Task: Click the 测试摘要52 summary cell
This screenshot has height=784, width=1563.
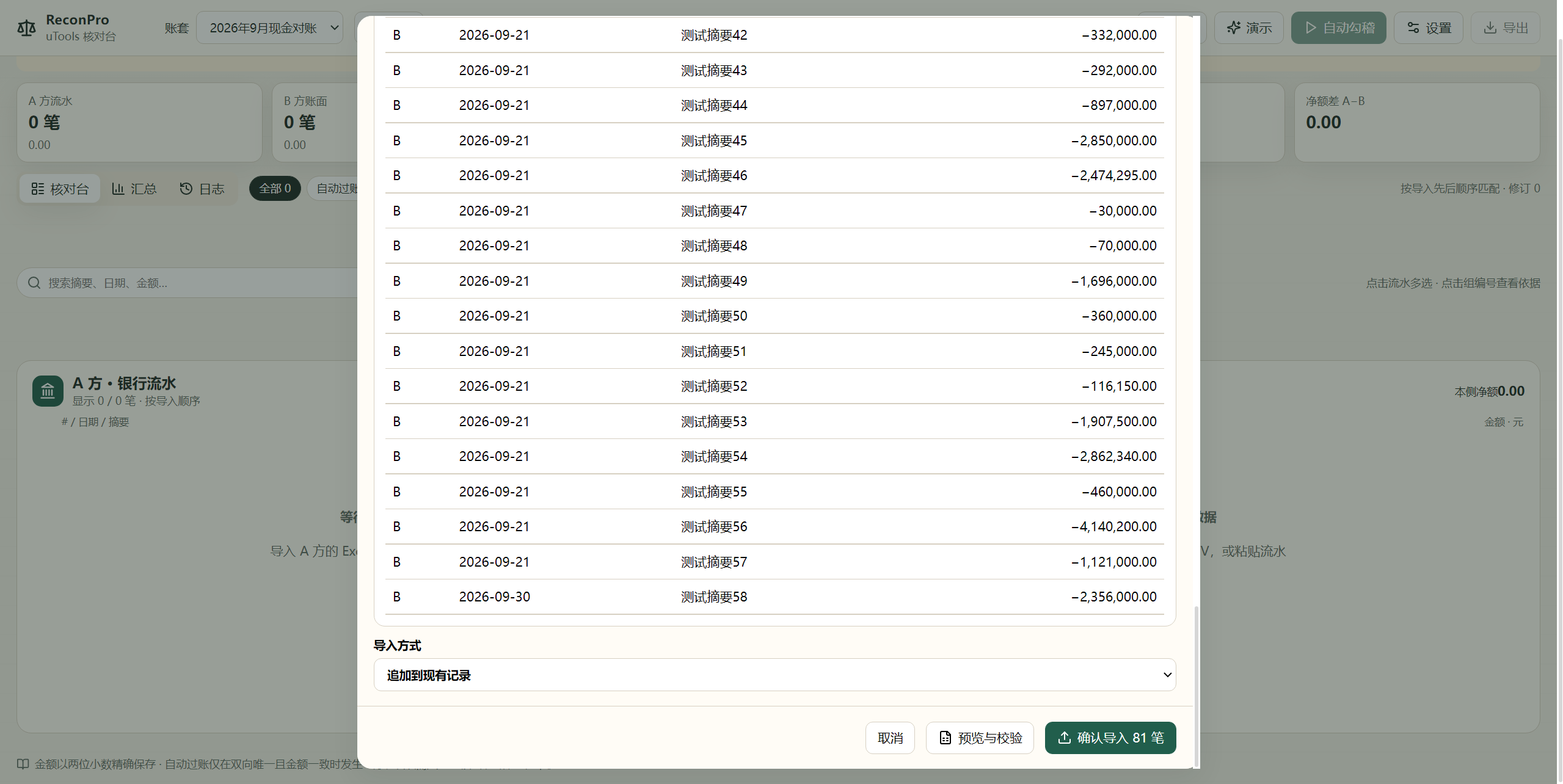Action: [714, 387]
